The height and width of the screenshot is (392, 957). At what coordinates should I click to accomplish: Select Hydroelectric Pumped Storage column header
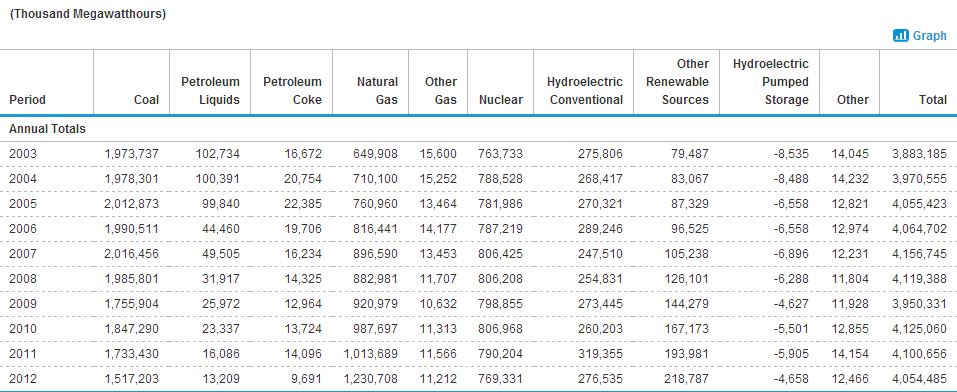[771, 82]
